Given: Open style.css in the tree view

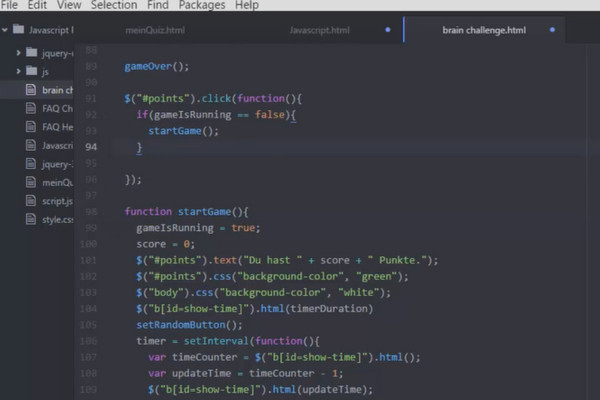Looking at the screenshot, I should (57, 220).
